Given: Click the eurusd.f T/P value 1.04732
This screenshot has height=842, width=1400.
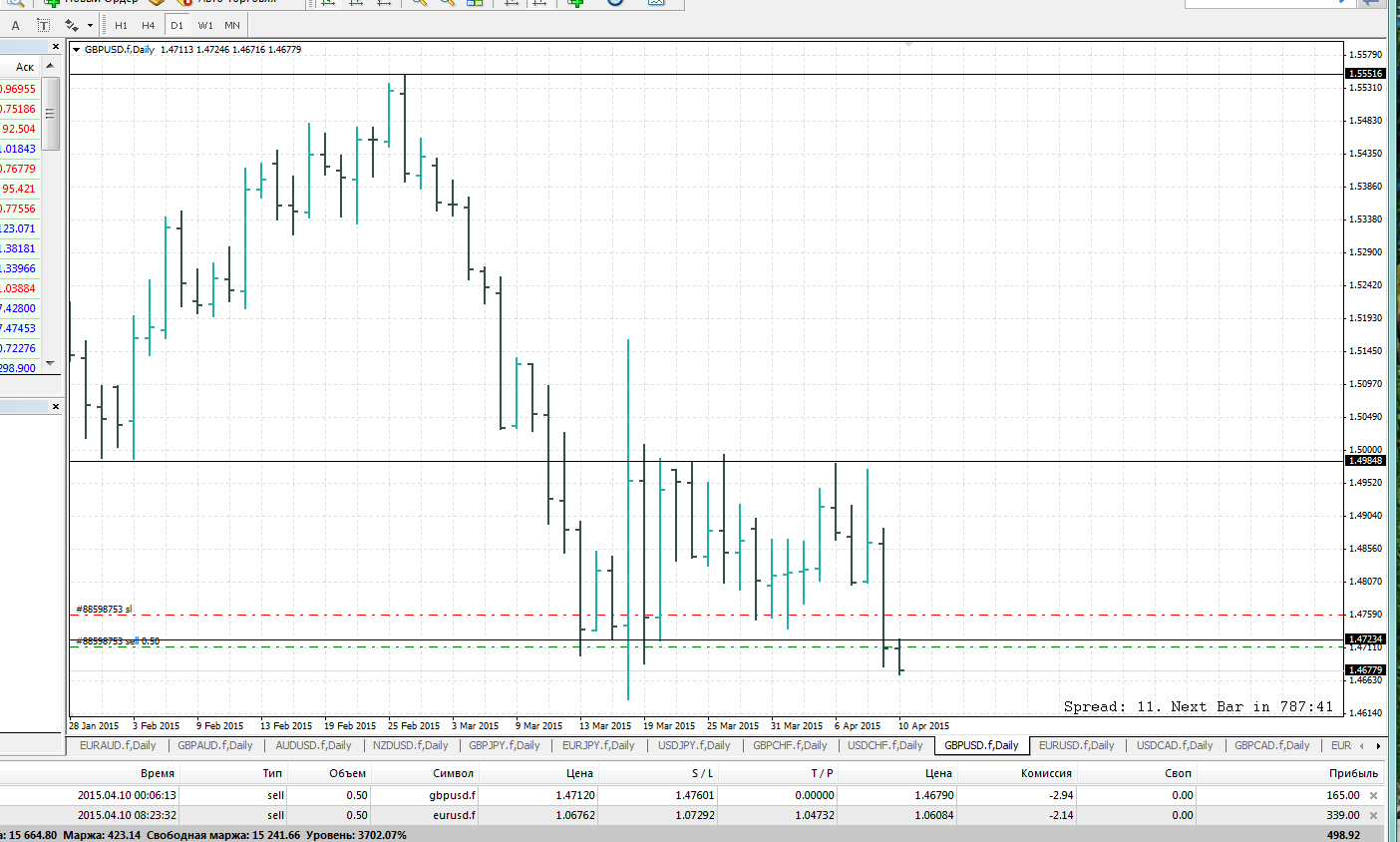Looking at the screenshot, I should (x=810, y=815).
